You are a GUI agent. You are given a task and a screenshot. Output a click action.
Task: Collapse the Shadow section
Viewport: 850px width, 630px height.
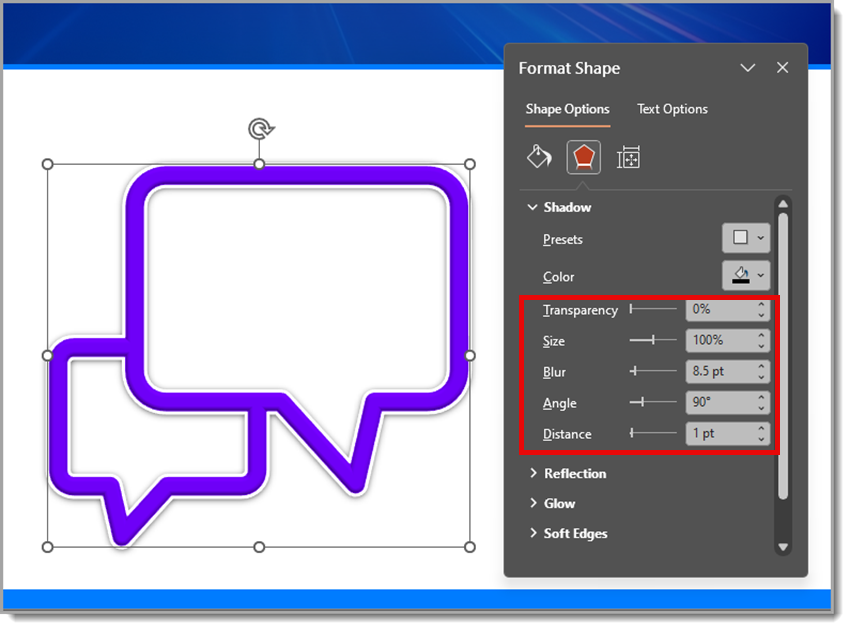coord(533,207)
